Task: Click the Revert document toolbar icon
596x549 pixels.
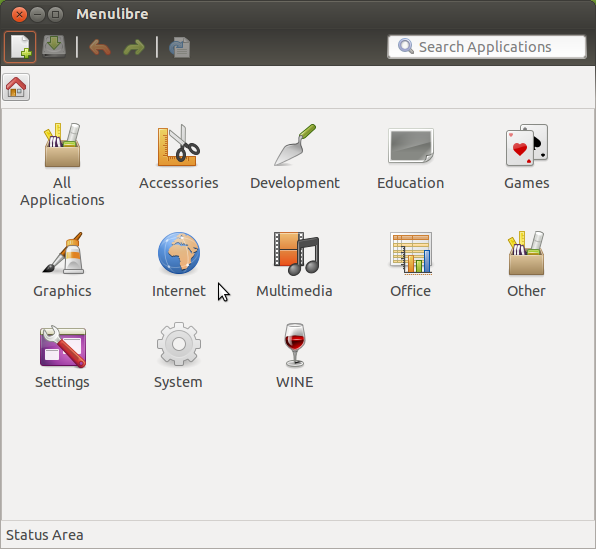Action: [x=179, y=48]
